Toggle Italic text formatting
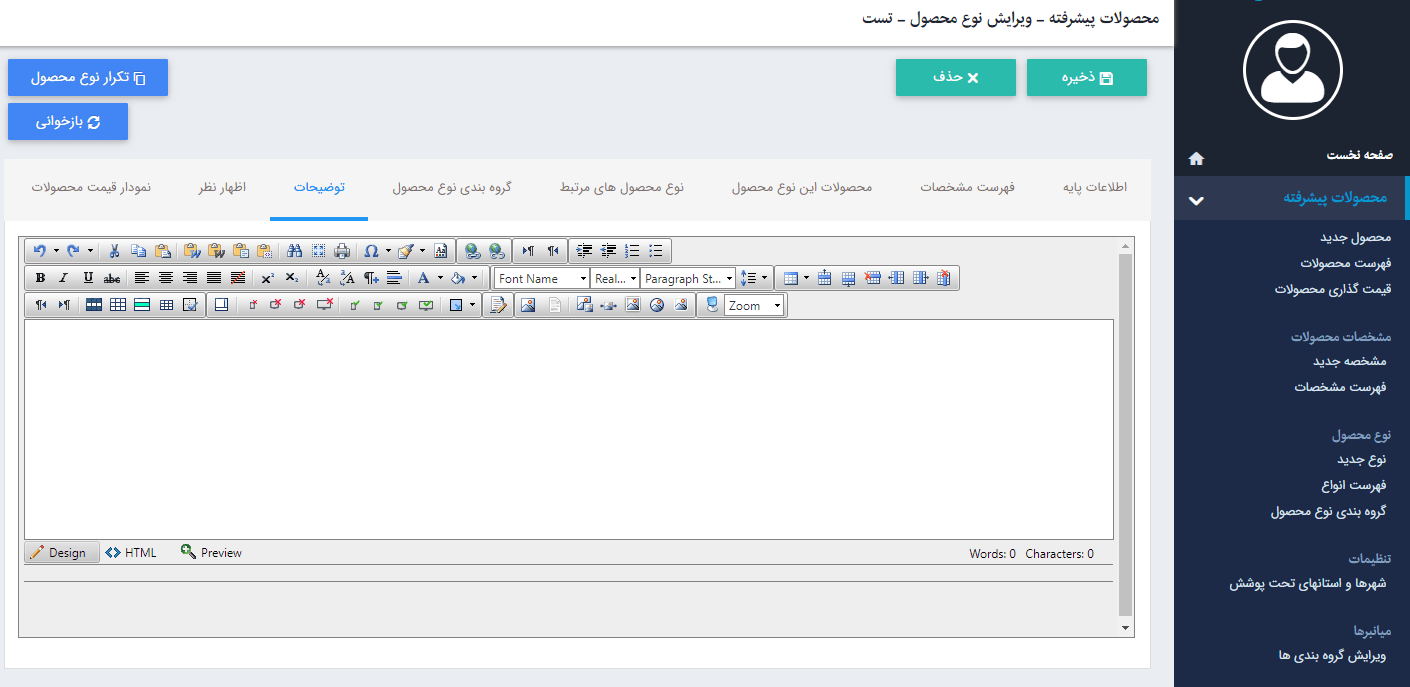 point(64,278)
